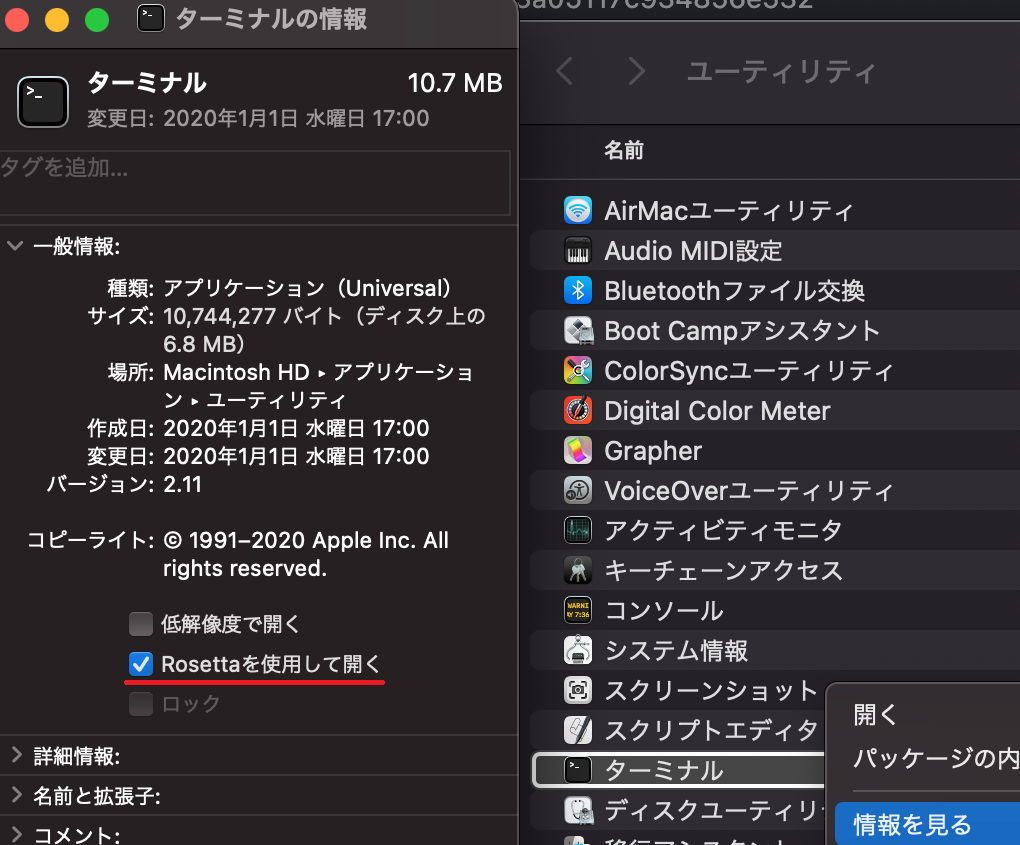Toggle the ロック checkbox
The width and height of the screenshot is (1020, 845).
click(141, 704)
